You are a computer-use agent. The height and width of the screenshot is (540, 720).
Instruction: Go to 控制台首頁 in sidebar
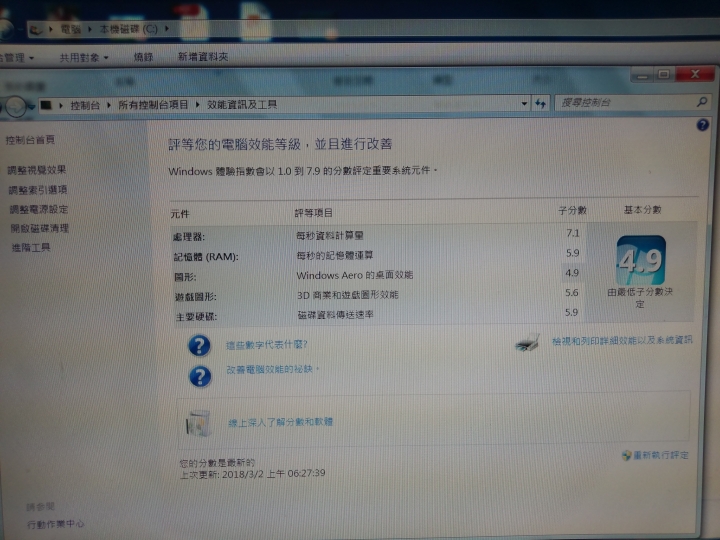click(x=30, y=140)
